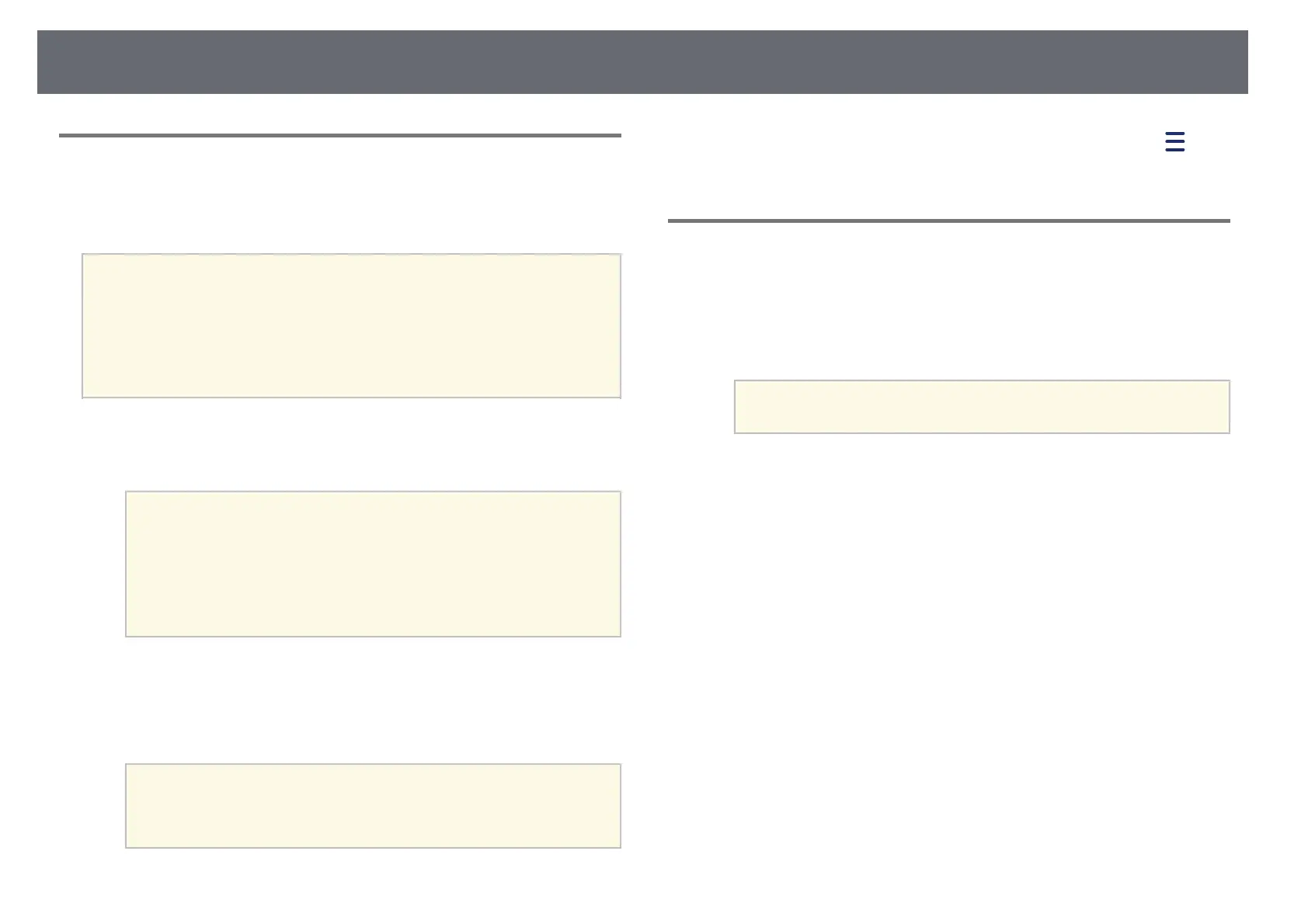The image size is (1308, 924).
Task: Select the lowest cream box on the page
Action: point(373,805)
